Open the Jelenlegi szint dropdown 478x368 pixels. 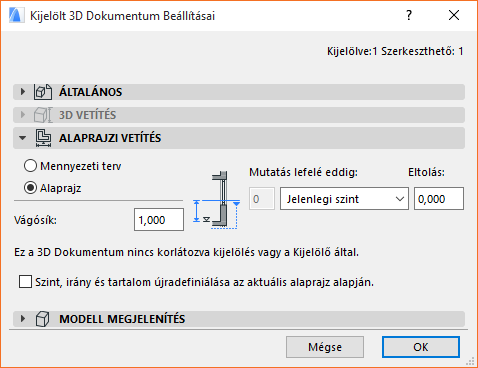tap(344, 199)
